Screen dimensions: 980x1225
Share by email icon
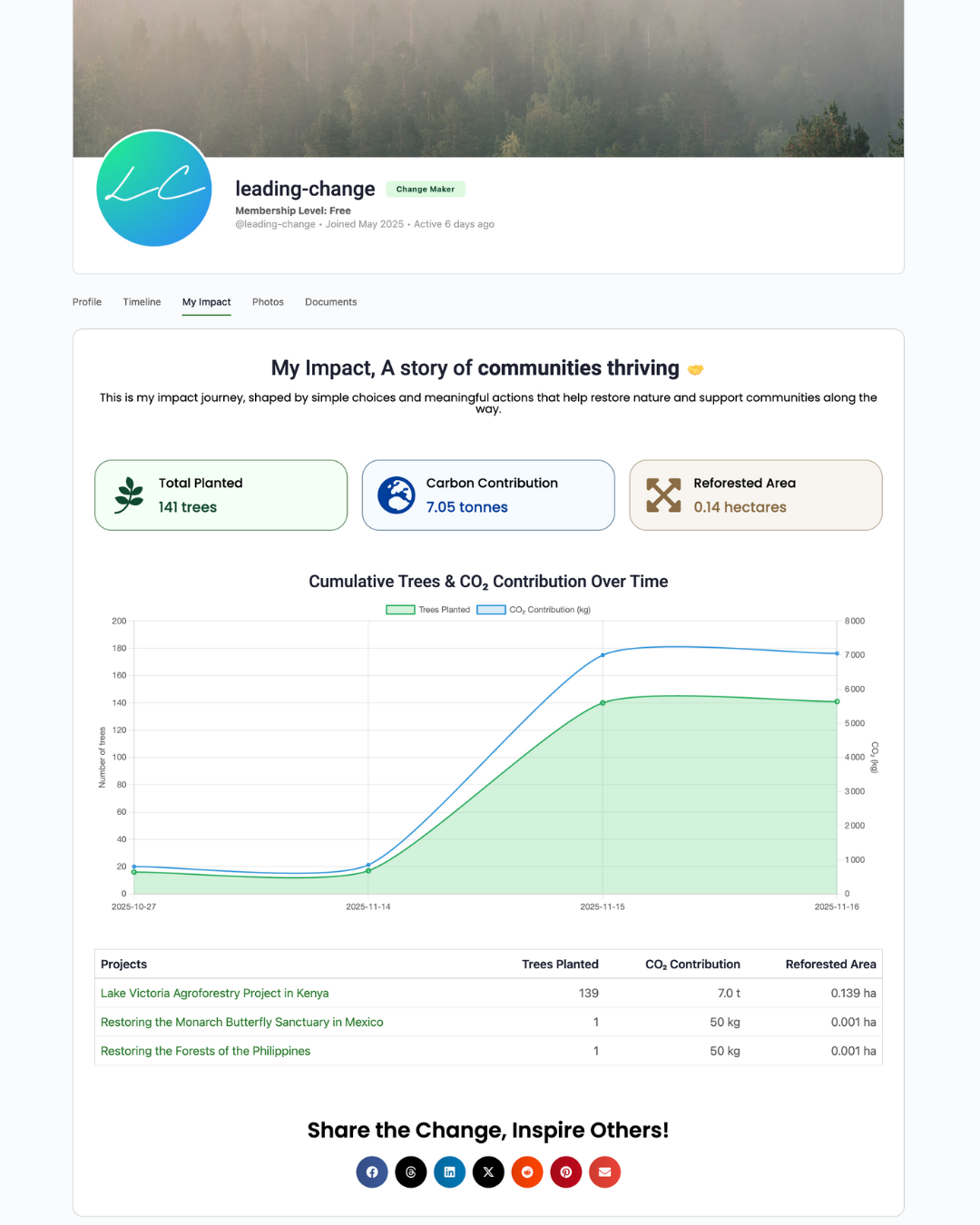(x=604, y=1172)
